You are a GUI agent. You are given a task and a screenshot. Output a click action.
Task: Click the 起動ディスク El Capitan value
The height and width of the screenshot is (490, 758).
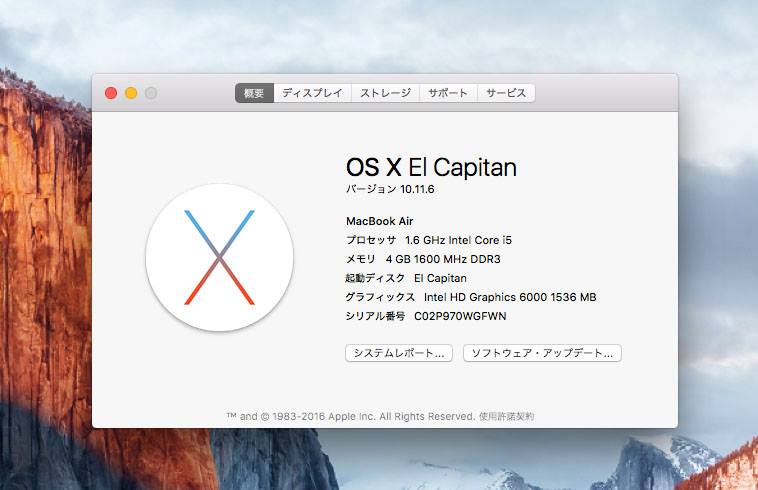coord(440,278)
